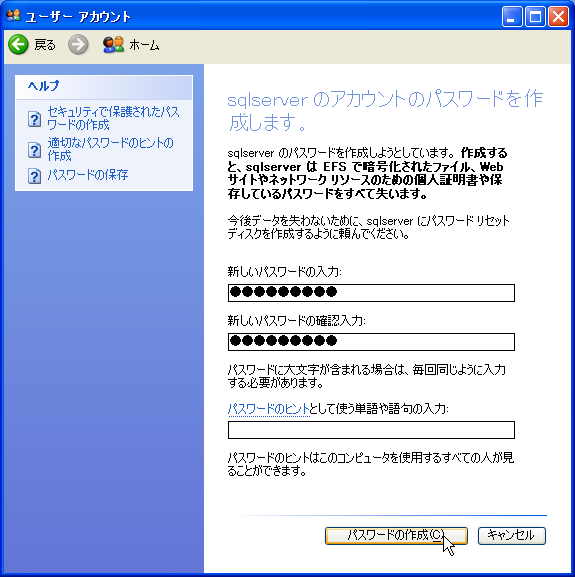Click the パスワードの作成(C) button
The width and height of the screenshot is (575, 577).
click(x=396, y=535)
